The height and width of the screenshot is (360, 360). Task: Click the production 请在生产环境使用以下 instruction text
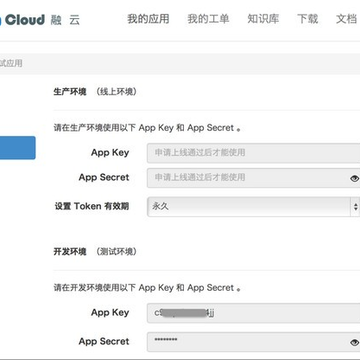147,128
